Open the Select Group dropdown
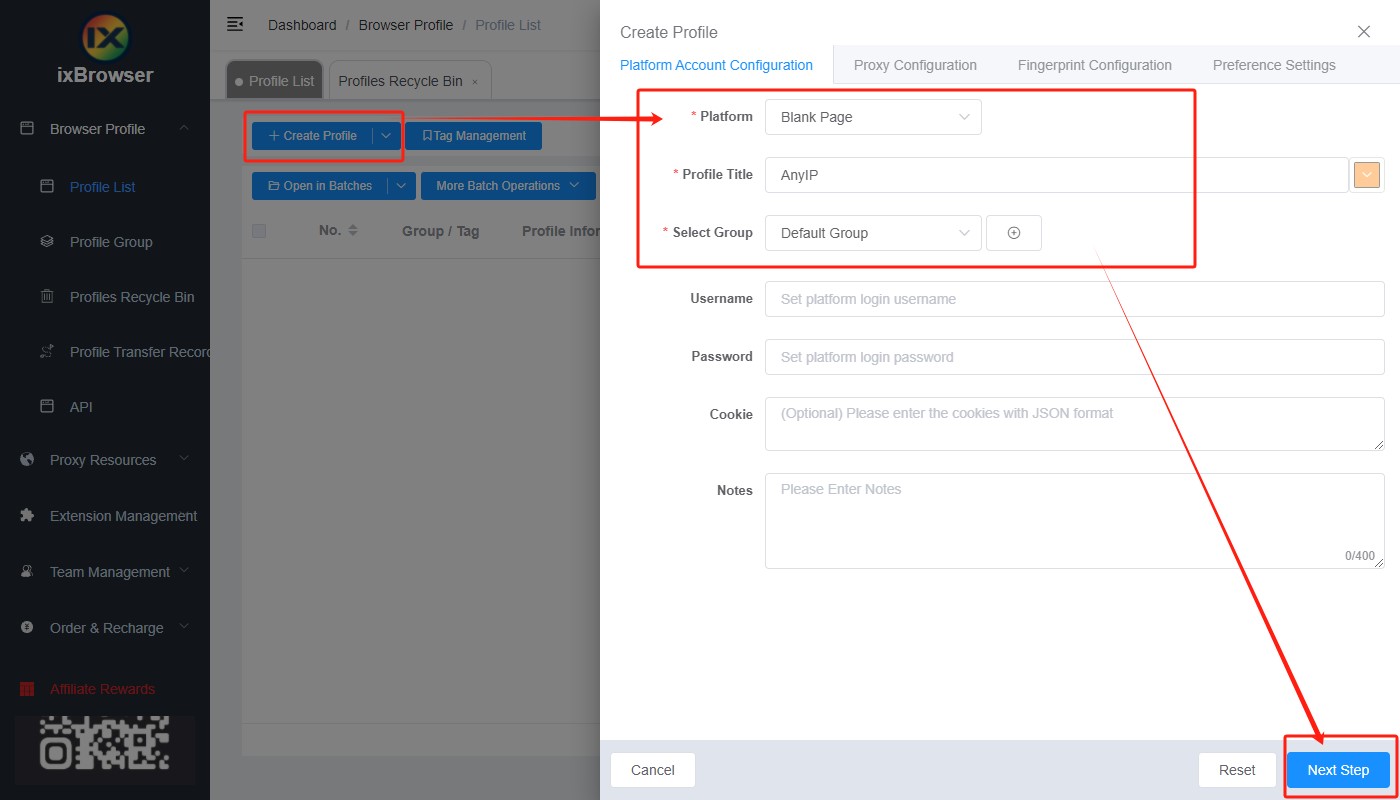 [x=872, y=232]
